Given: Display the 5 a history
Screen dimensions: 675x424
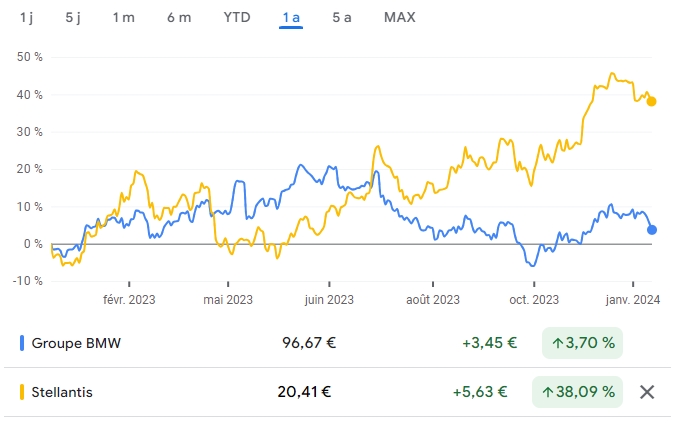Looking at the screenshot, I should pyautogui.click(x=342, y=18).
